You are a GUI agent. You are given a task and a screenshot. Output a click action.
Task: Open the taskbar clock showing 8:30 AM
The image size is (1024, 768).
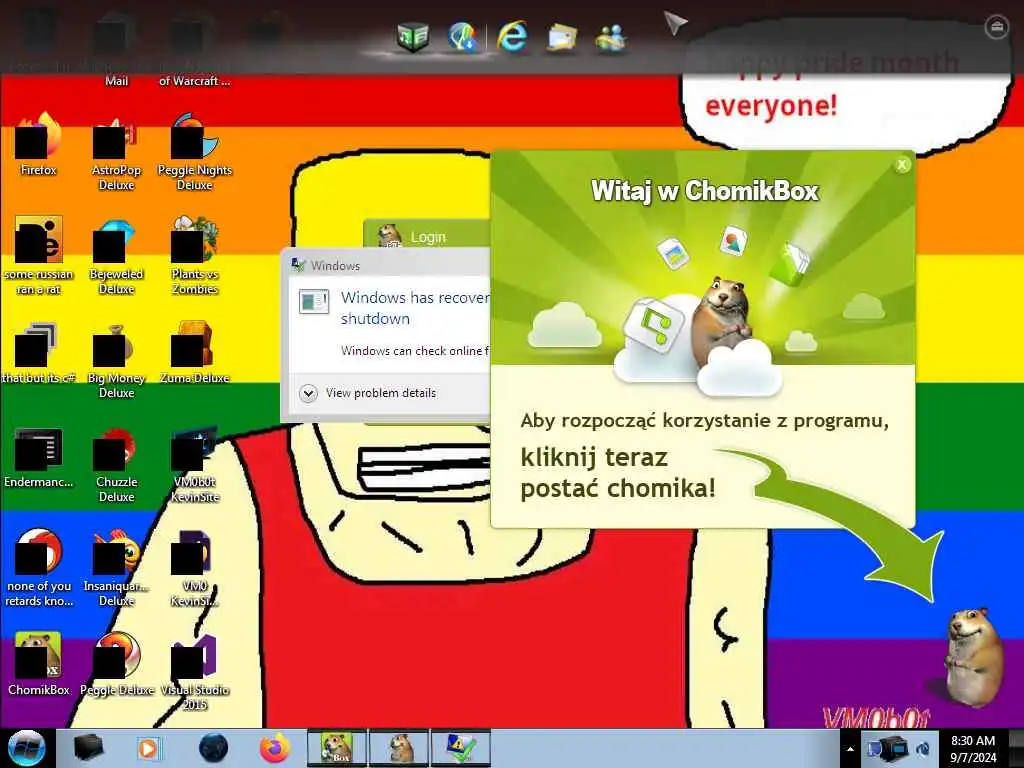(x=972, y=748)
